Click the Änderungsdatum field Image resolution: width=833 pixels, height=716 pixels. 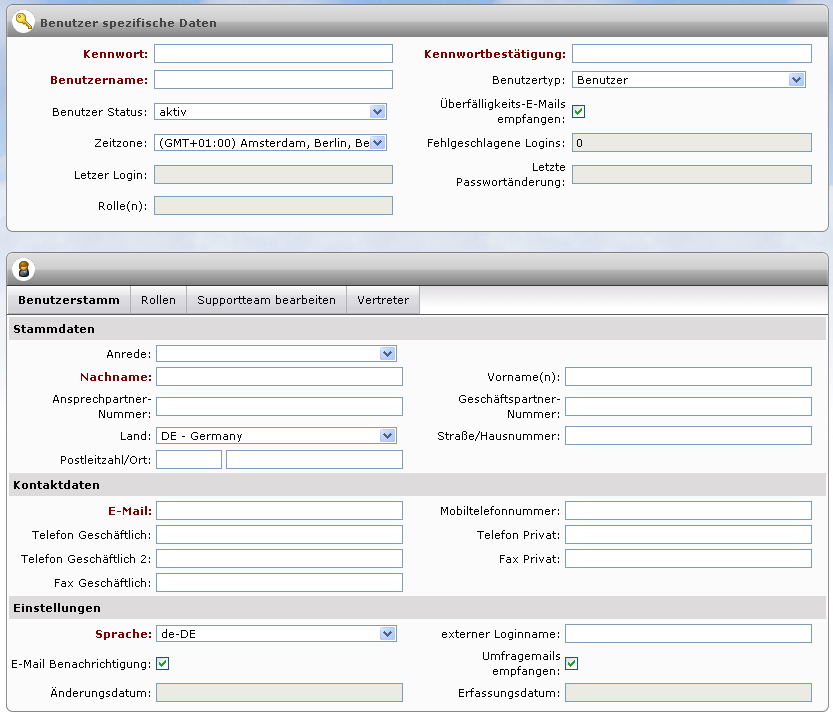click(279, 693)
